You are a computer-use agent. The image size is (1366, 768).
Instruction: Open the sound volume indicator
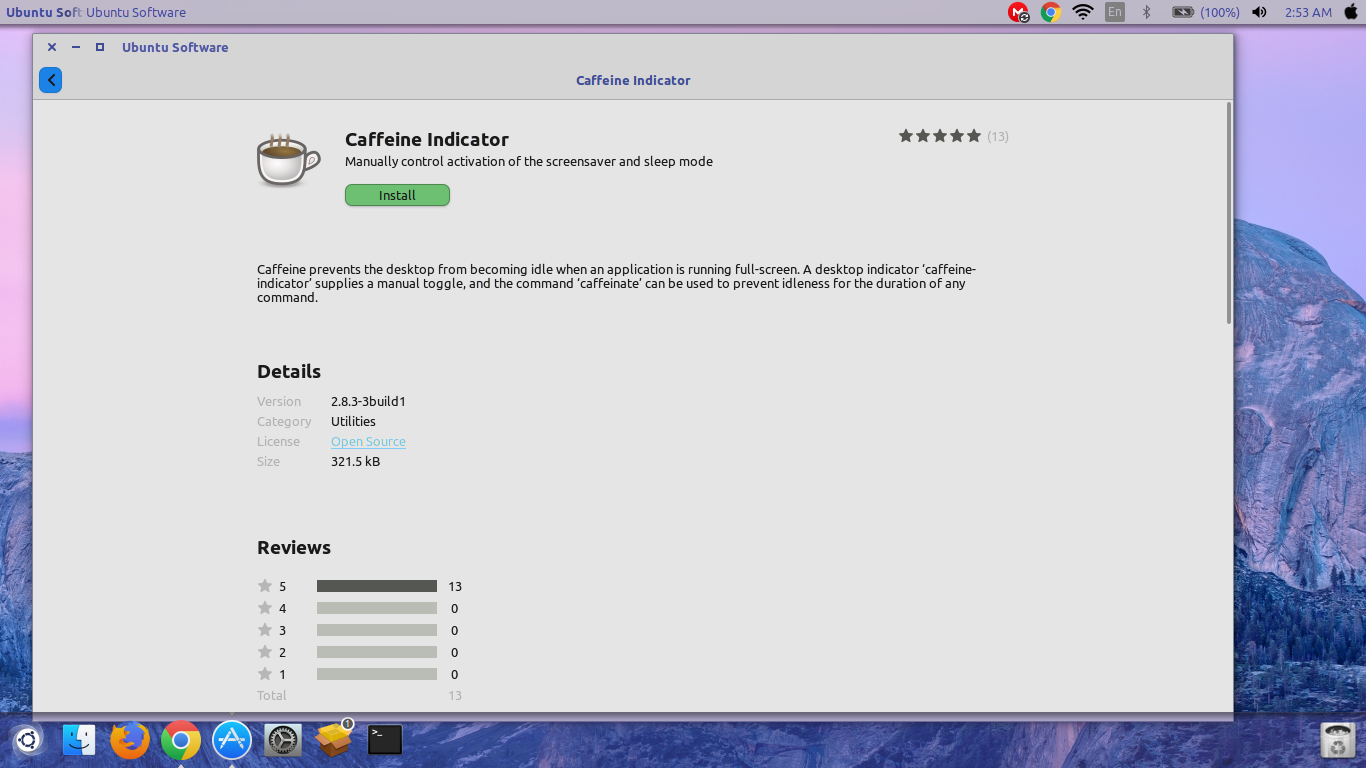coord(1259,12)
